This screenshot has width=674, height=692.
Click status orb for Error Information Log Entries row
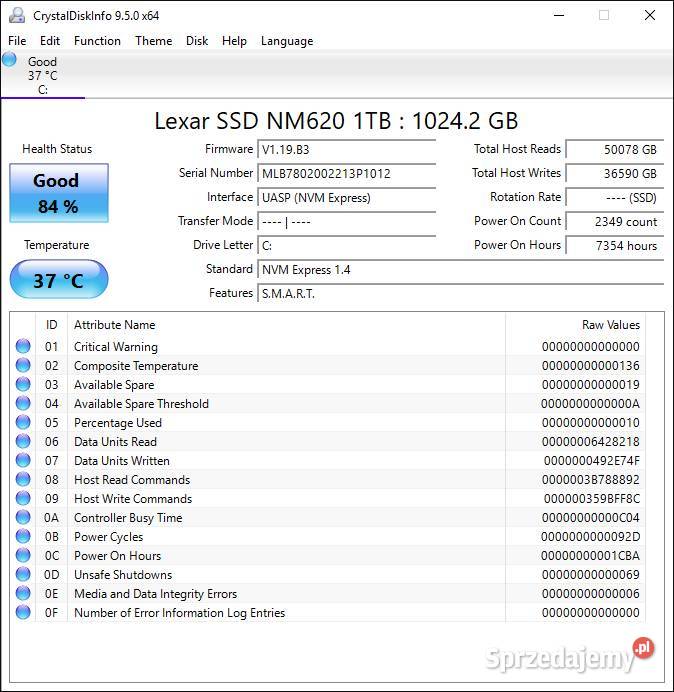pos(23,612)
